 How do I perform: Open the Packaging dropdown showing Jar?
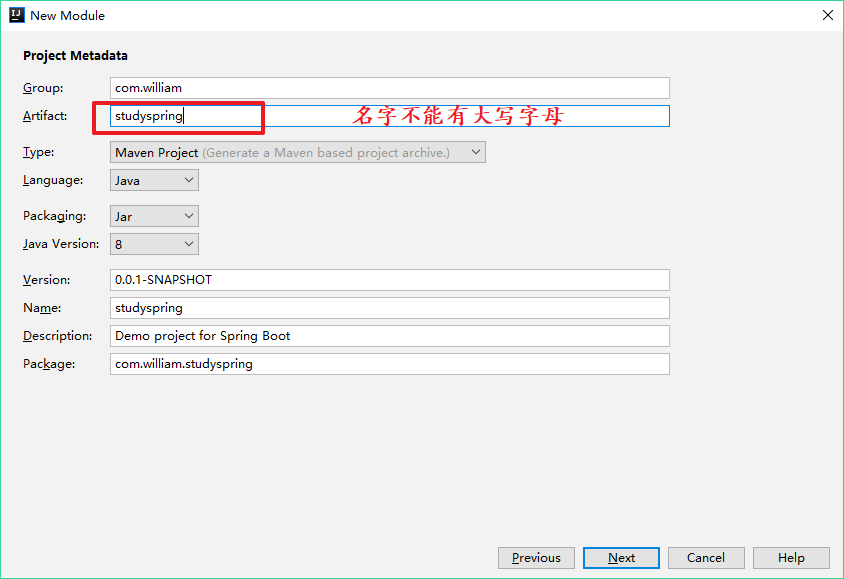pos(154,216)
